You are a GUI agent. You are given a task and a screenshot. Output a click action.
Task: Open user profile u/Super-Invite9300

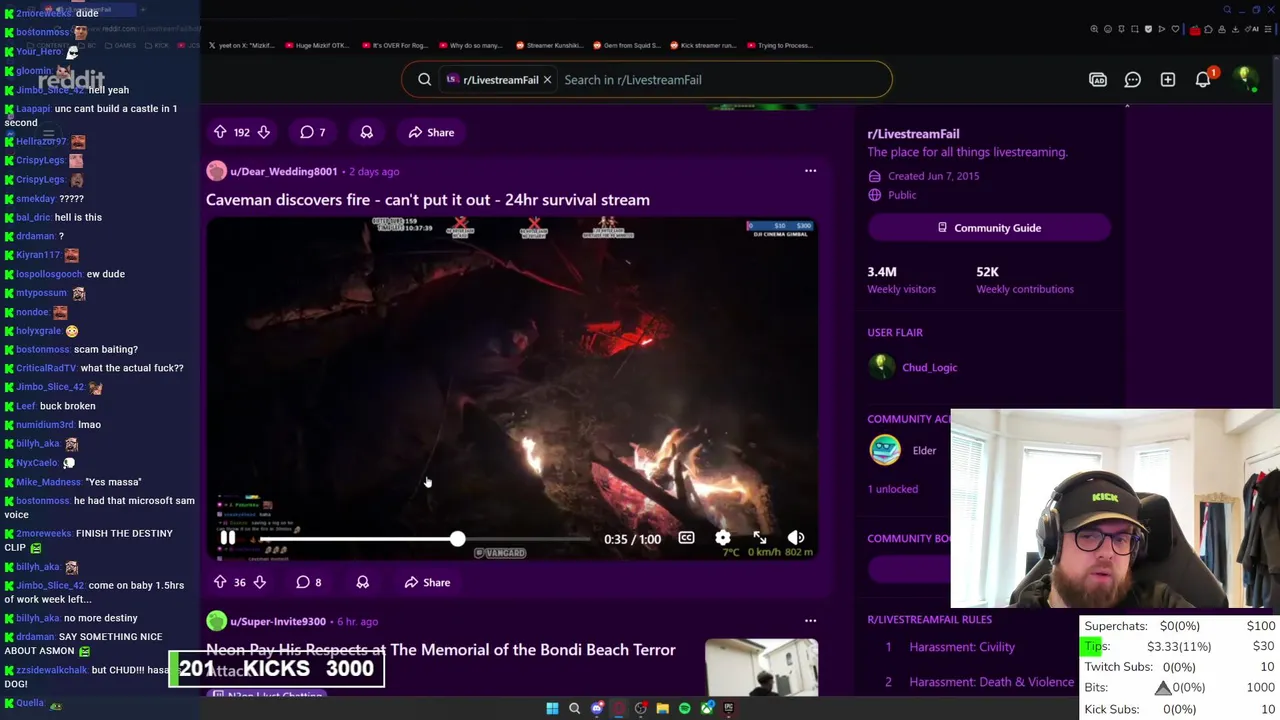pos(278,621)
